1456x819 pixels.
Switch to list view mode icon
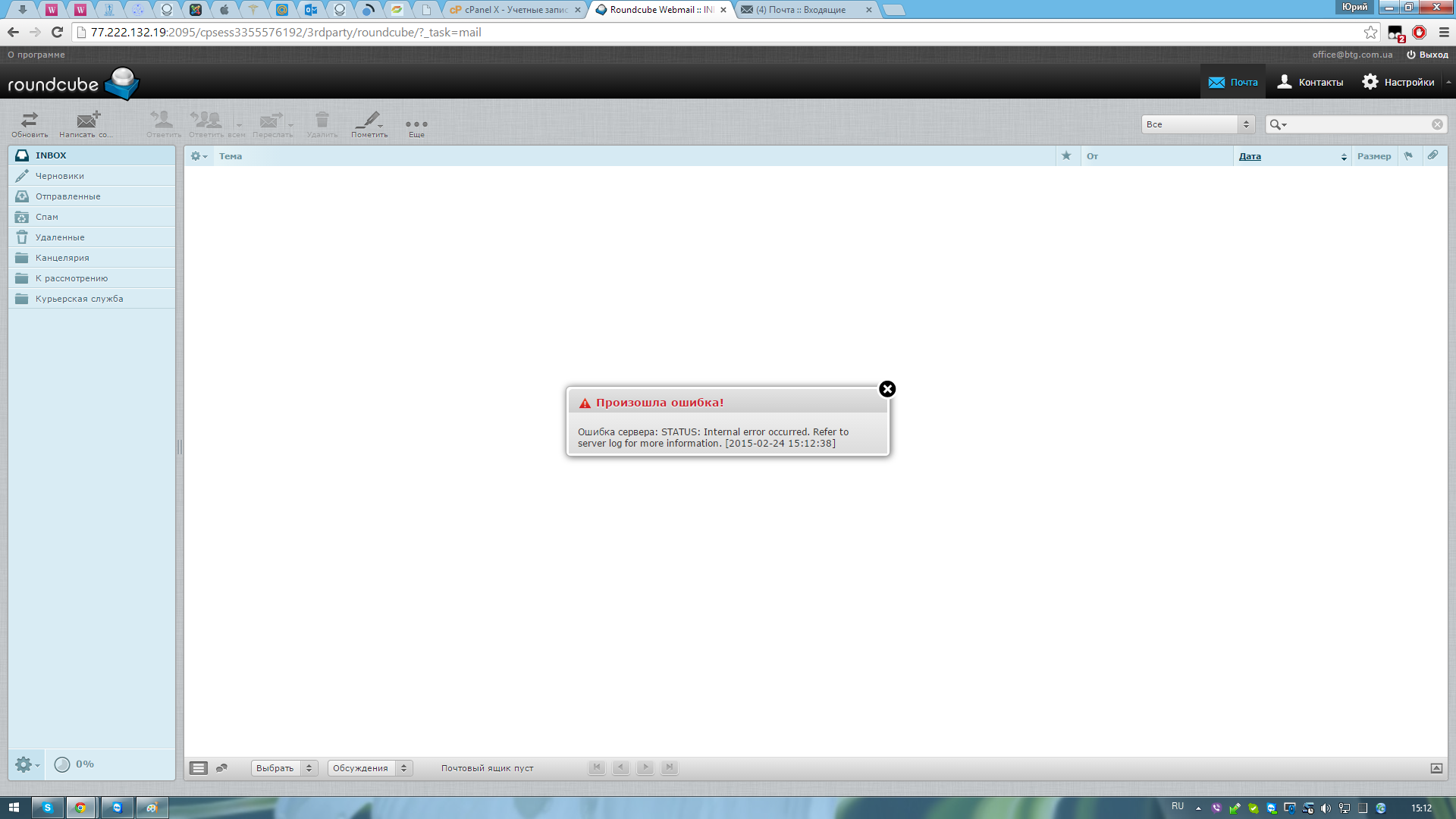click(199, 768)
